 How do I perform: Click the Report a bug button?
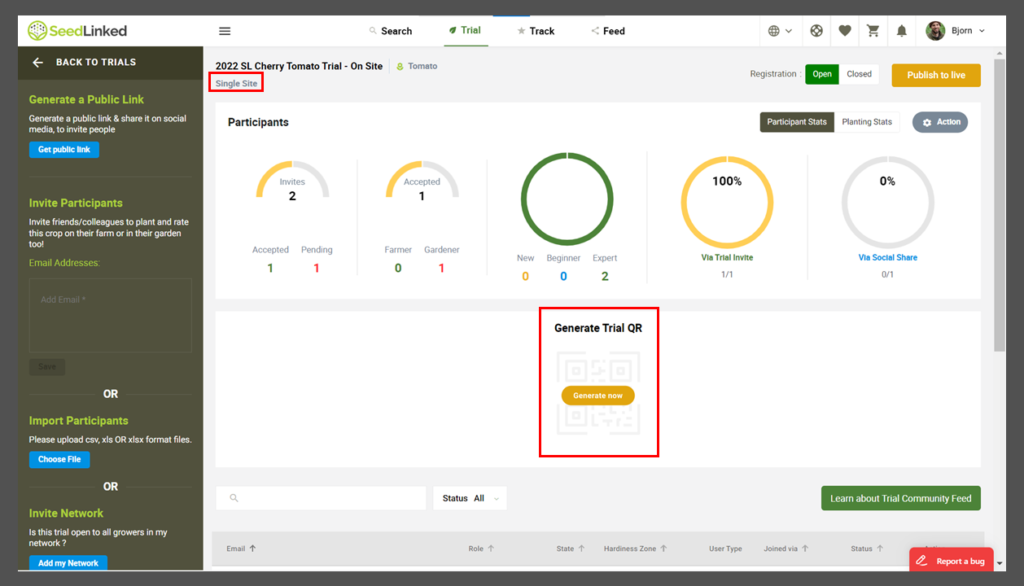pyautogui.click(x=952, y=561)
